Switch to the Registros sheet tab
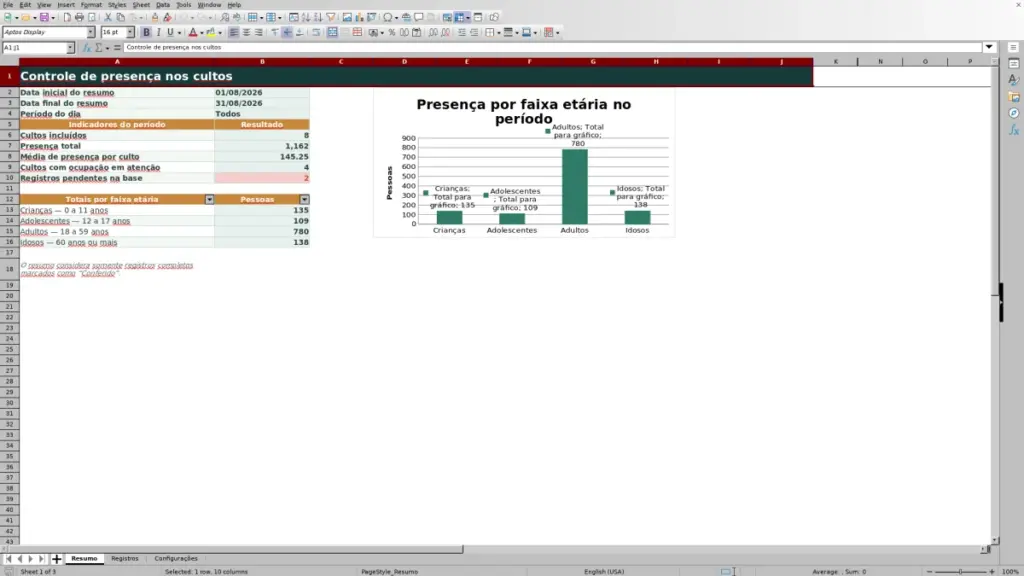 [125, 558]
